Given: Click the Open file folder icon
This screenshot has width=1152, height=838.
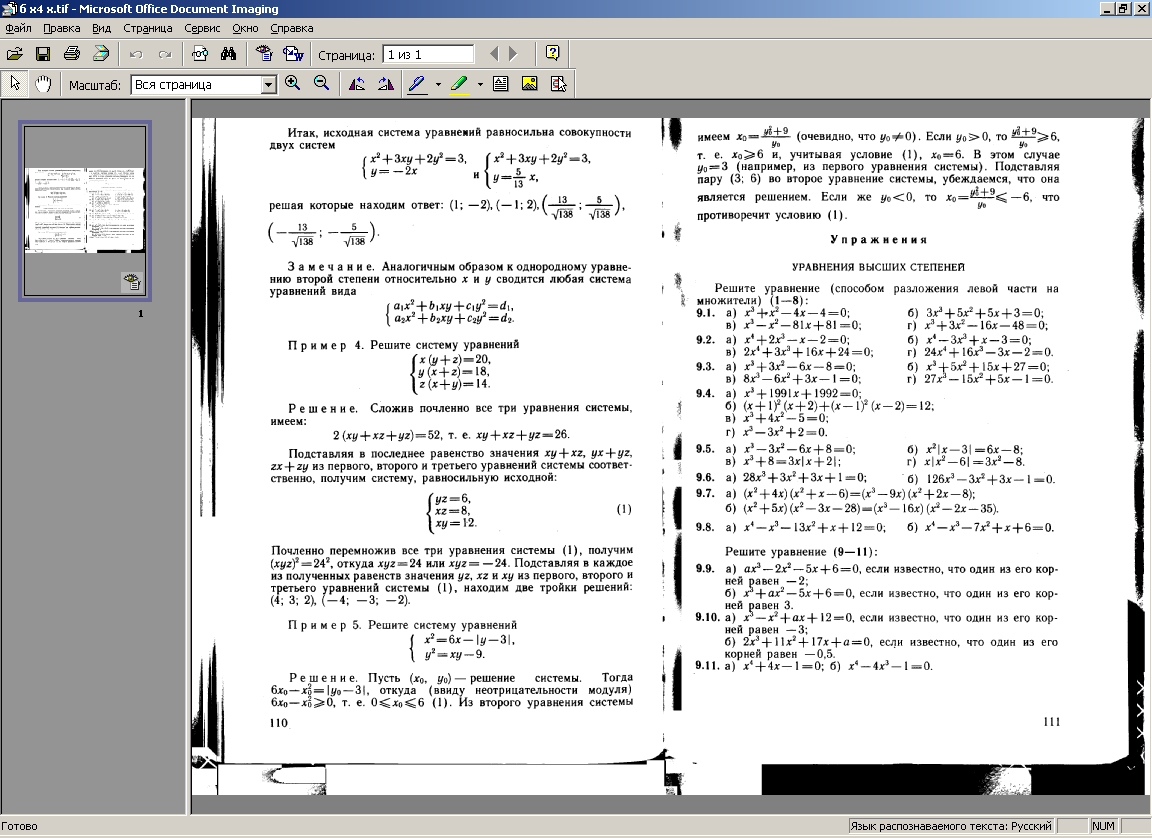Looking at the screenshot, I should click(x=14, y=54).
